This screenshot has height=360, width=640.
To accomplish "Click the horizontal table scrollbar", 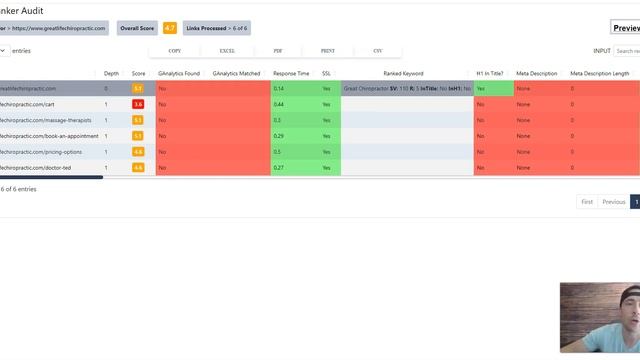I will click(51, 177).
